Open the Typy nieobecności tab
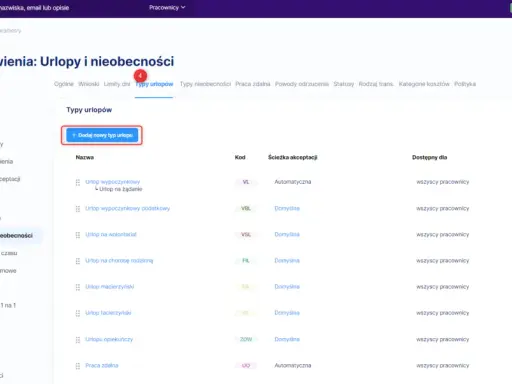The height and width of the screenshot is (384, 512). click(x=205, y=84)
